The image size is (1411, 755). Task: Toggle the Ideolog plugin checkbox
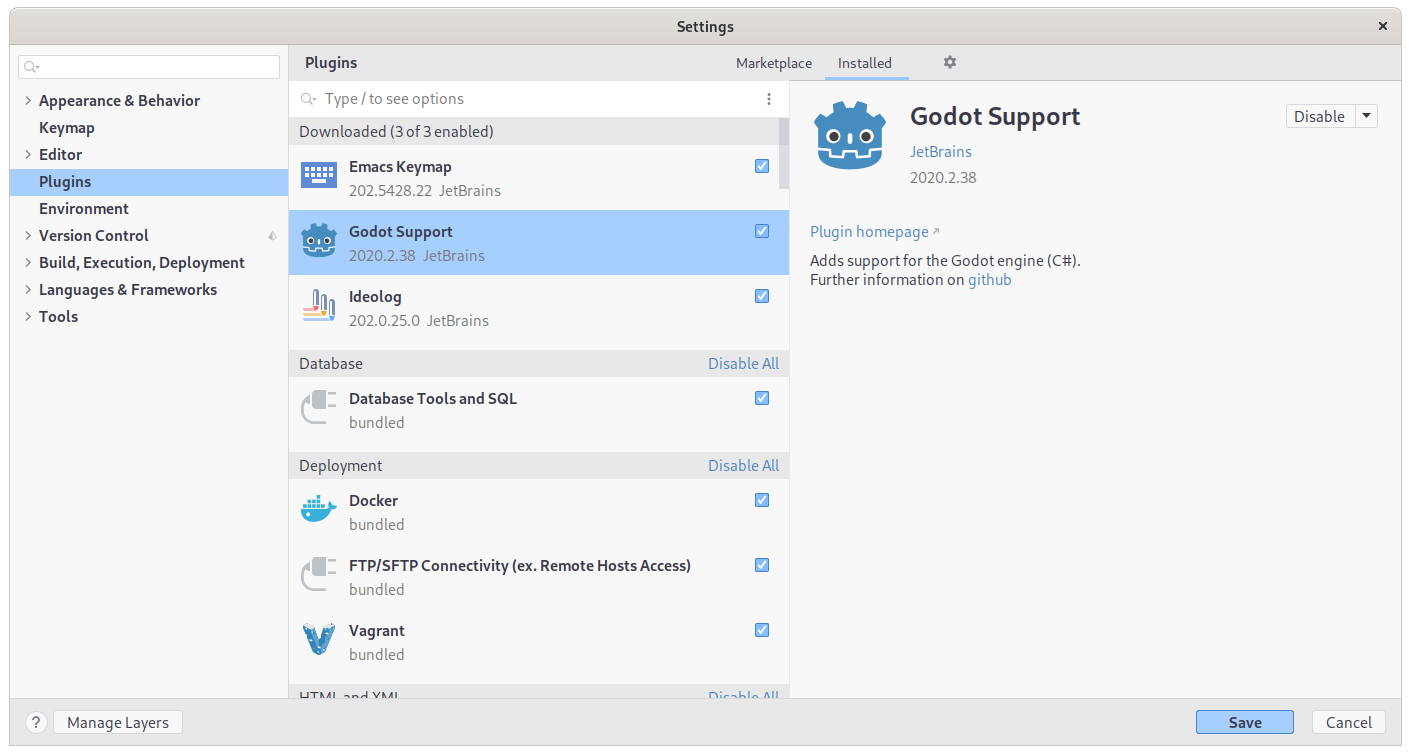(762, 296)
